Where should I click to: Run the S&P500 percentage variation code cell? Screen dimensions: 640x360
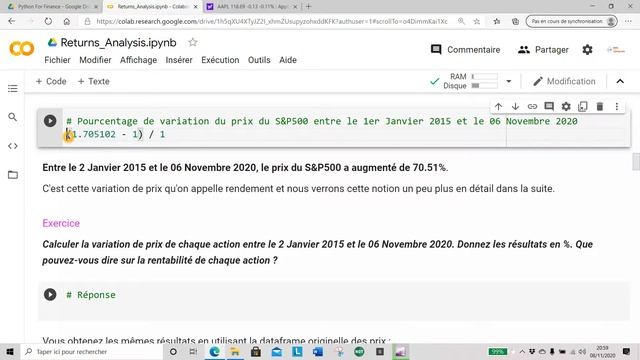click(x=50, y=121)
